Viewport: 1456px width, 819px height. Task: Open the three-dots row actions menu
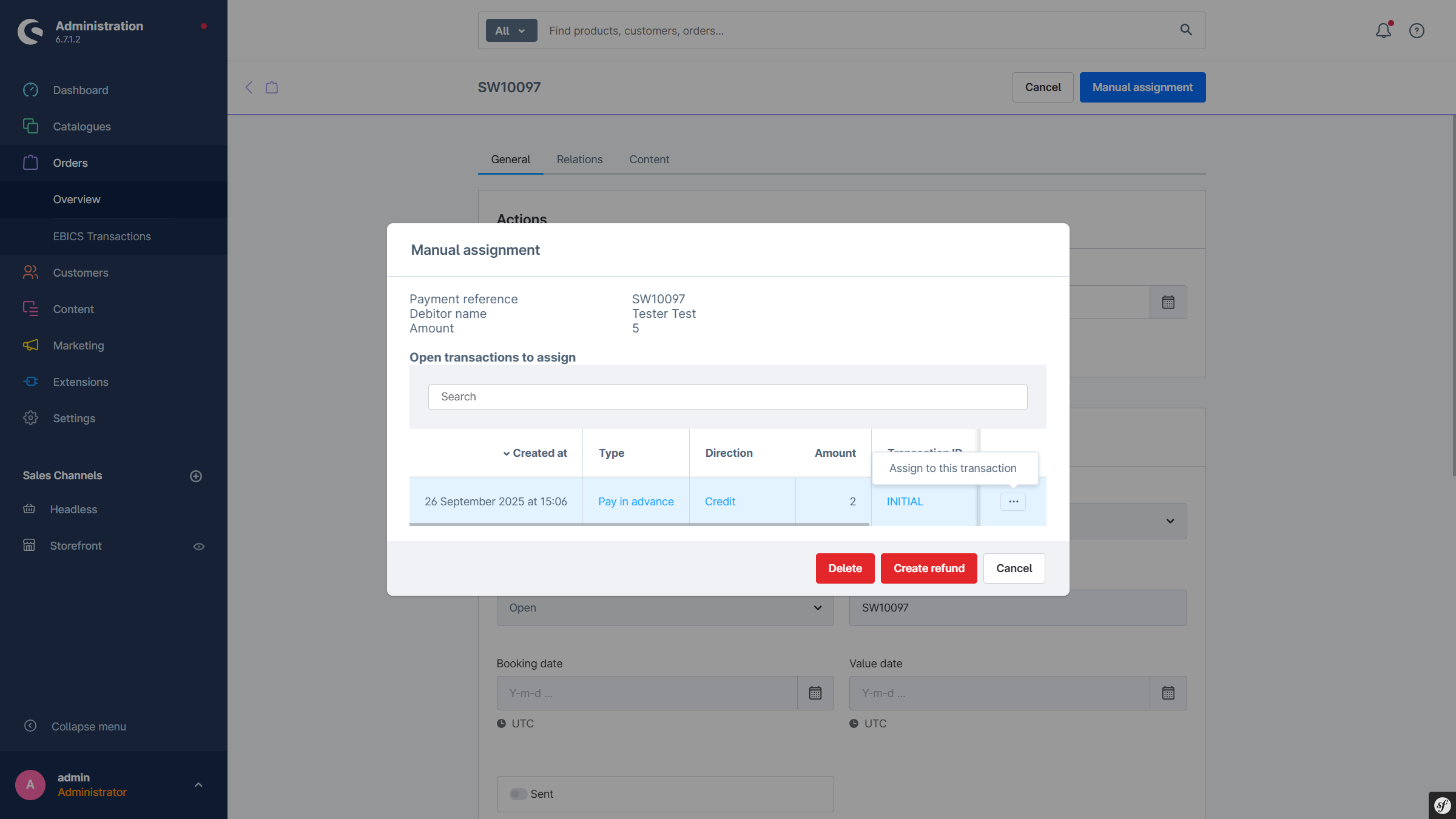(1013, 502)
